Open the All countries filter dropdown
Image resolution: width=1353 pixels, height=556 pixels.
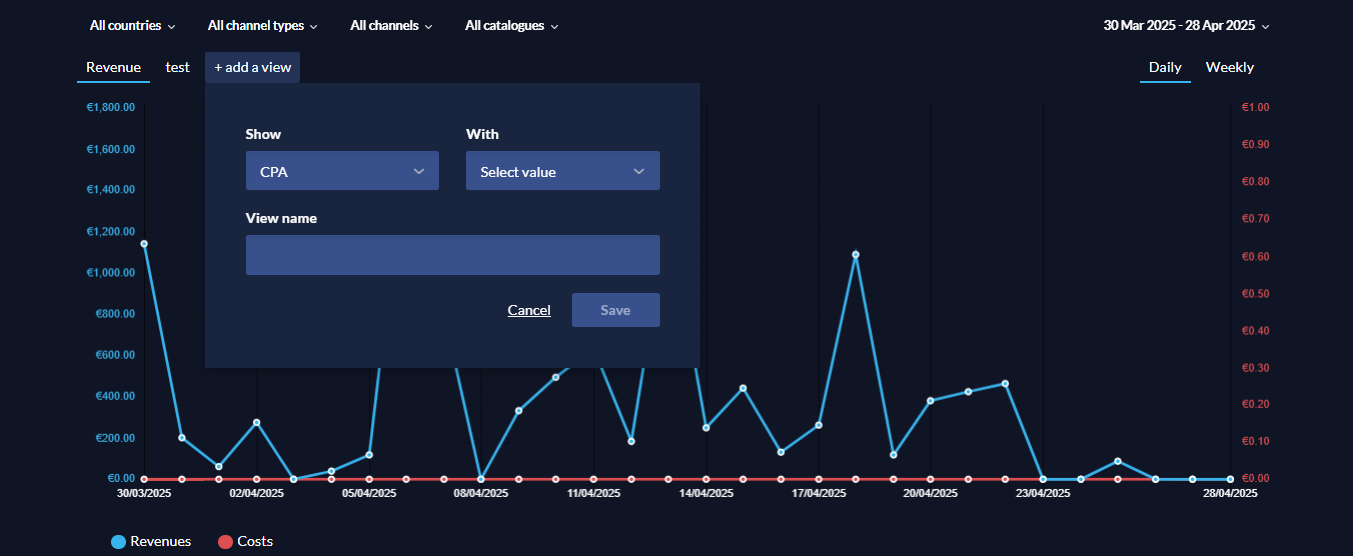coord(132,26)
